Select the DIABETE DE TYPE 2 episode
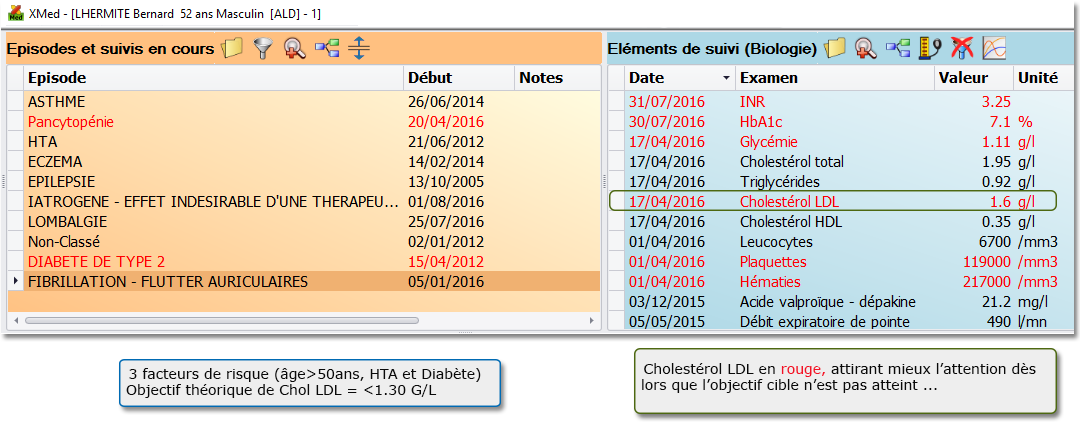This screenshot has width=1080, height=422. point(97,262)
